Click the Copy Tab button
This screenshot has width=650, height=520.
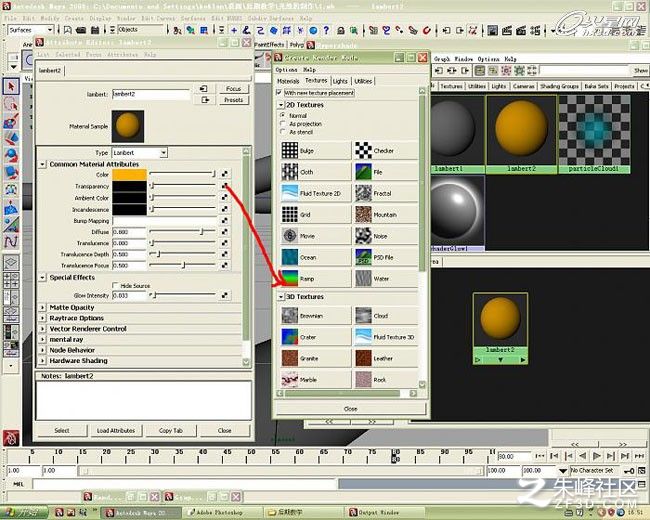click(171, 430)
